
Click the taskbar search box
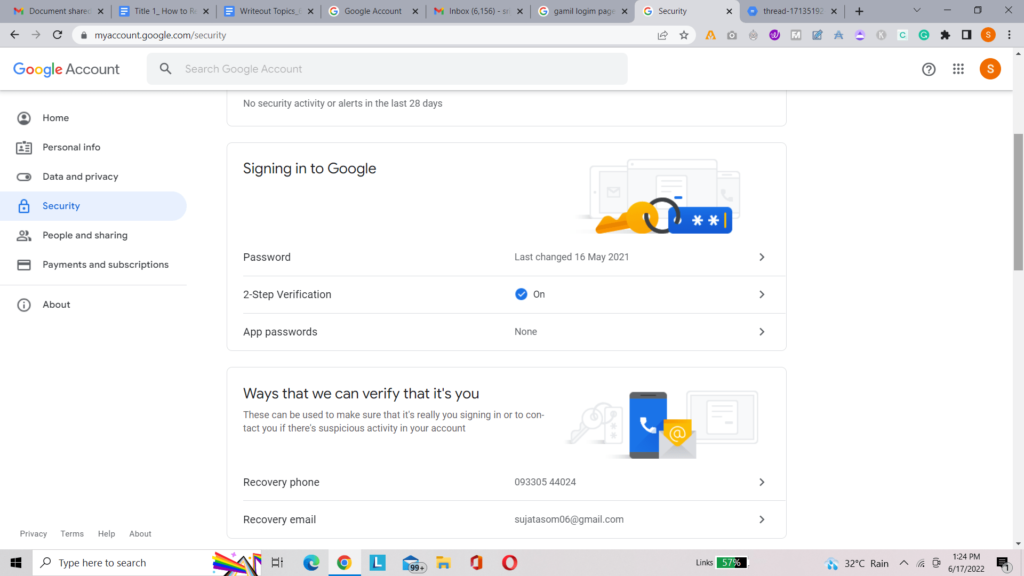click(147, 562)
